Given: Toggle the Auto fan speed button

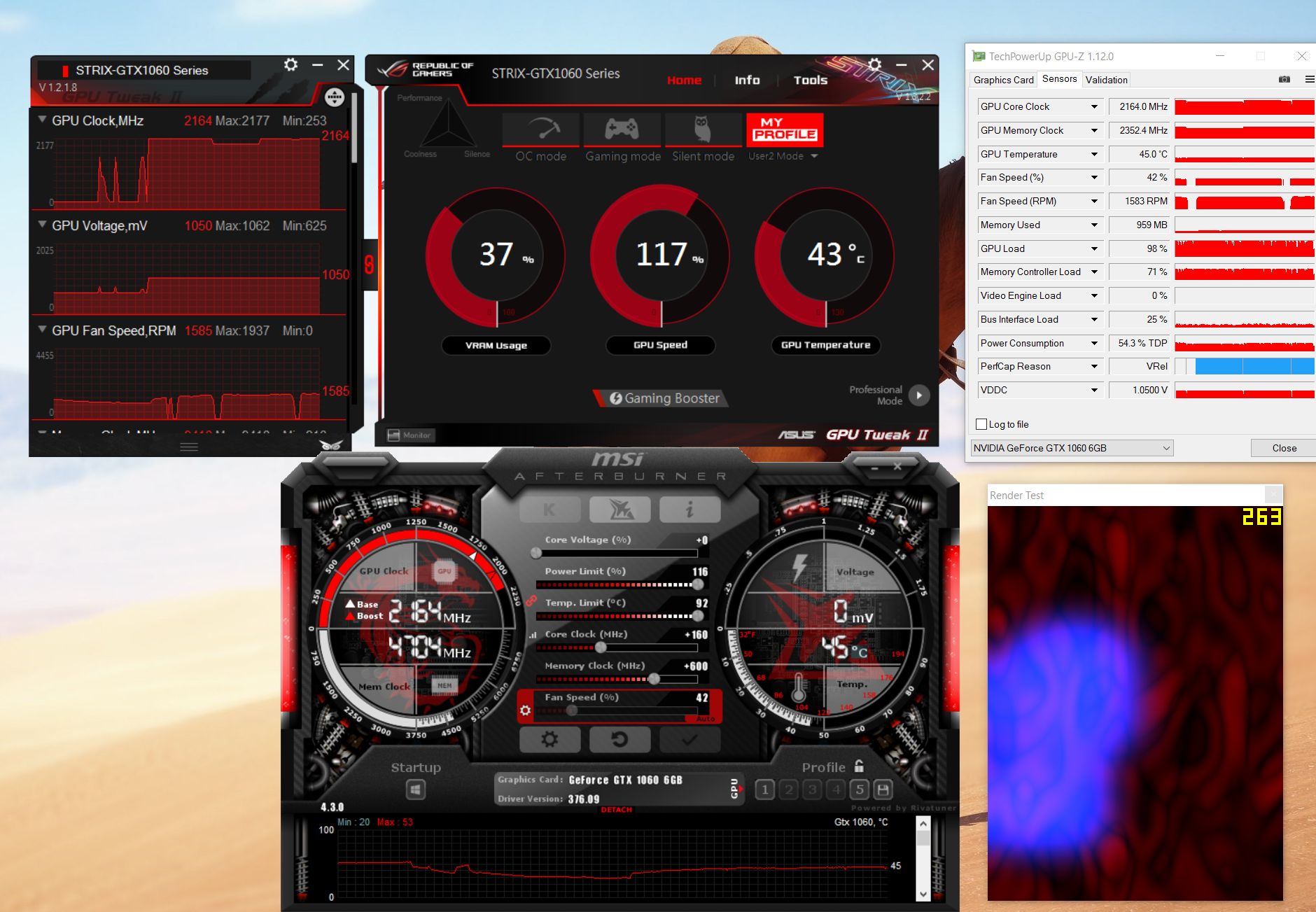Looking at the screenshot, I should point(705,719).
